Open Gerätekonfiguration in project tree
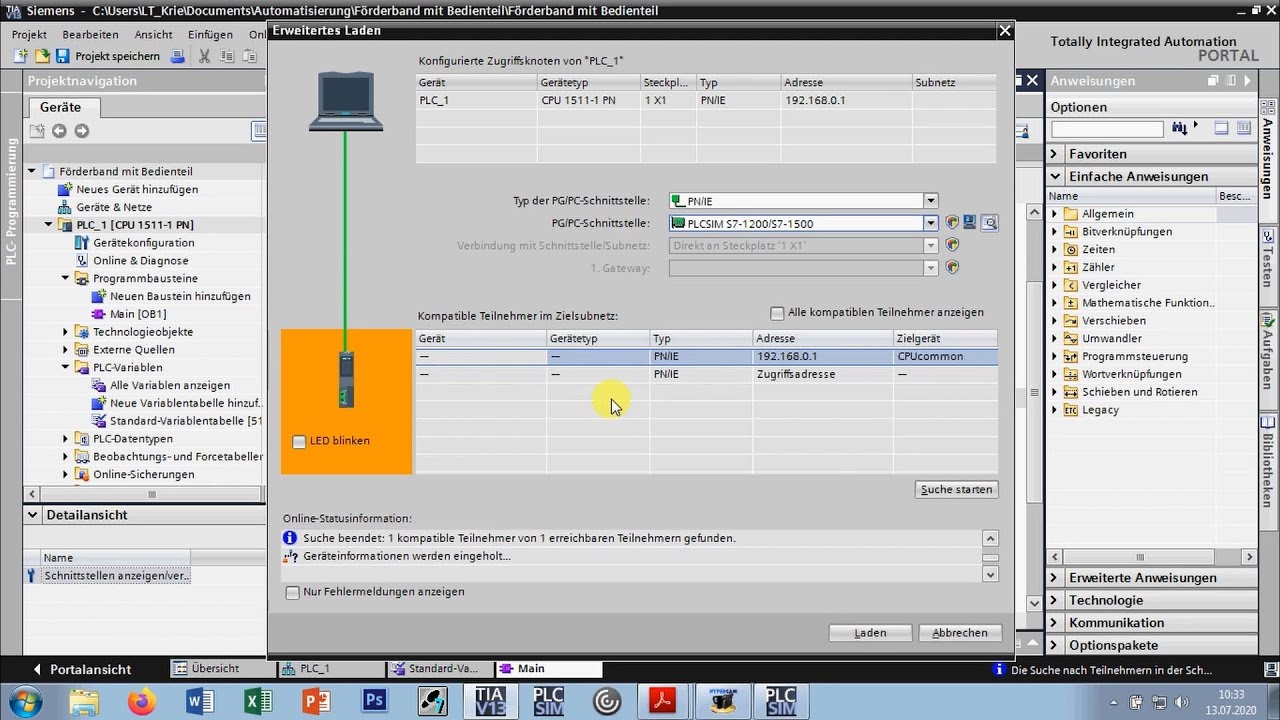1280x720 pixels. [144, 243]
